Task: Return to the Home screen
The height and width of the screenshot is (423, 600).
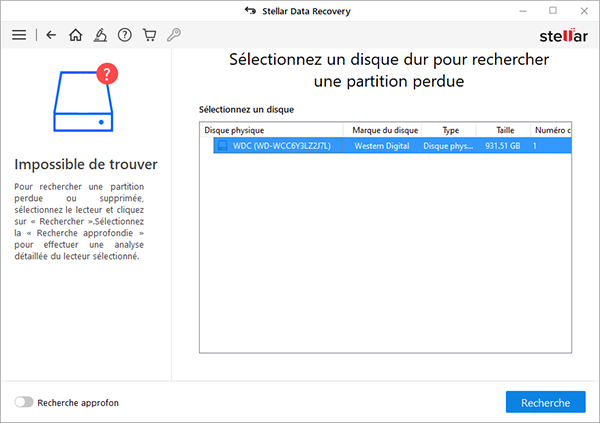Action: click(x=76, y=35)
